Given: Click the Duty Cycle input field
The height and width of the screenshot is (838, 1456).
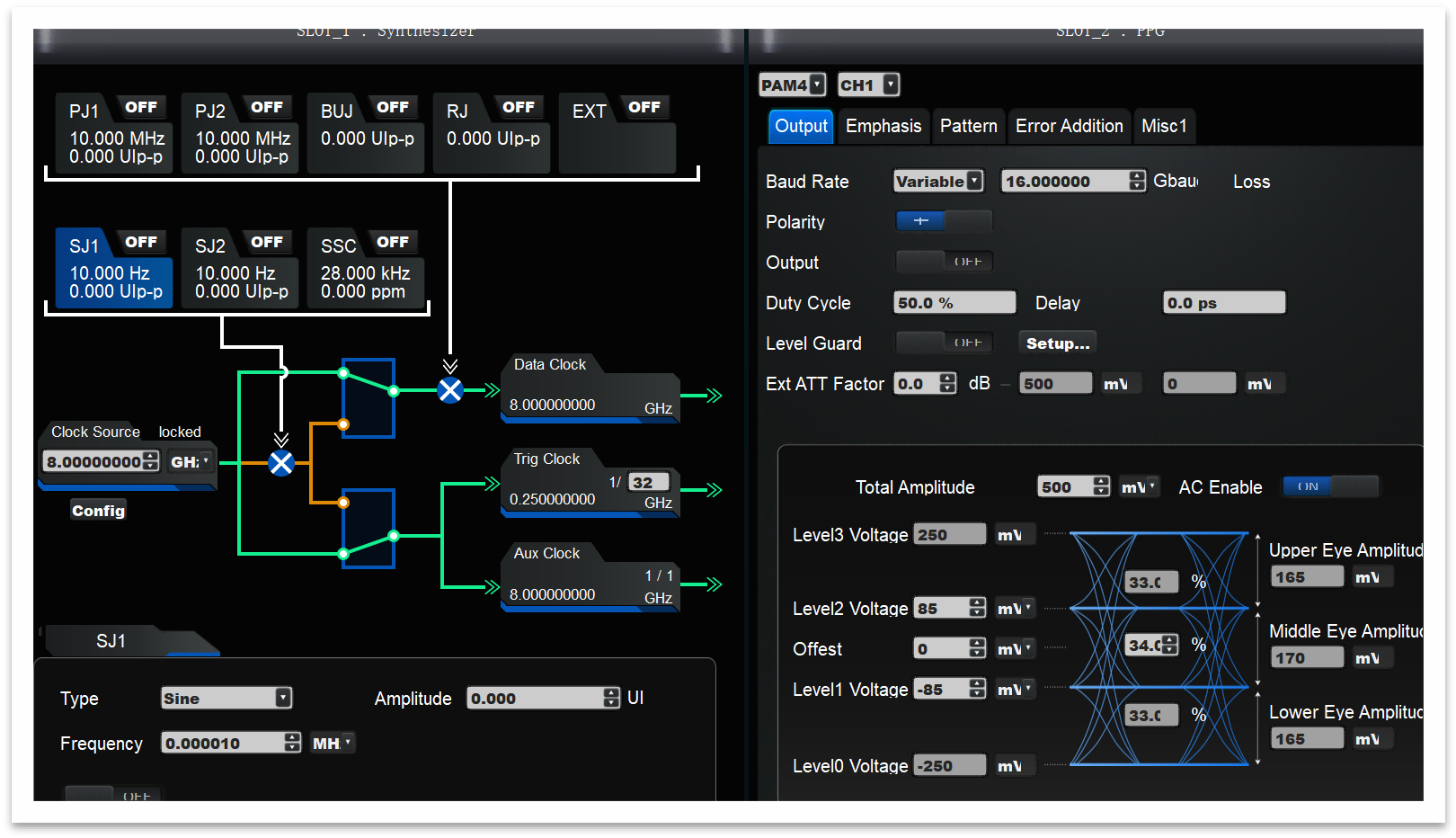Looking at the screenshot, I should click(954, 303).
